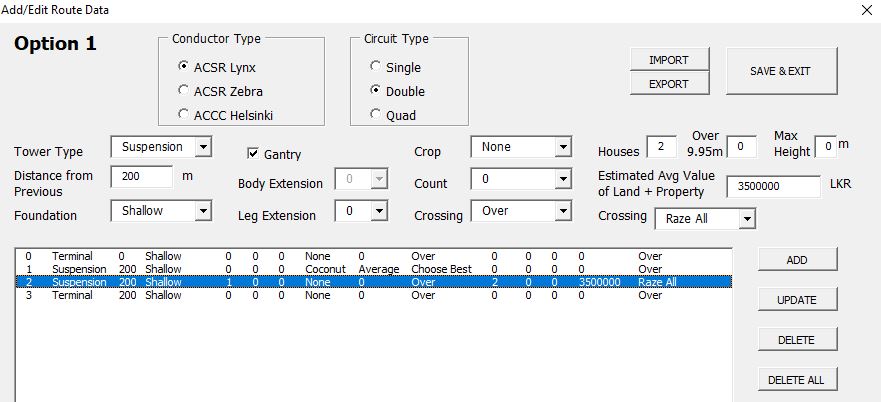Image resolution: width=881 pixels, height=402 pixels.
Task: Expand the Foundation dropdown
Action: (x=203, y=211)
